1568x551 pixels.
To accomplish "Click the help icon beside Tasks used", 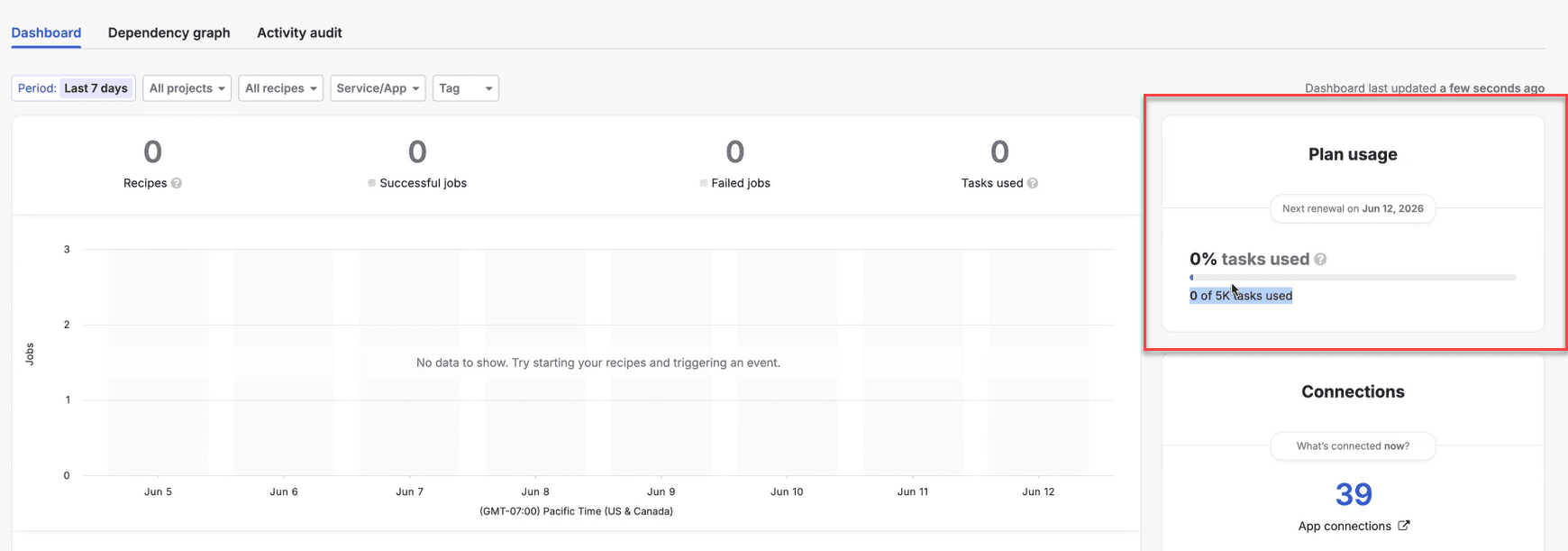I will (1033, 183).
